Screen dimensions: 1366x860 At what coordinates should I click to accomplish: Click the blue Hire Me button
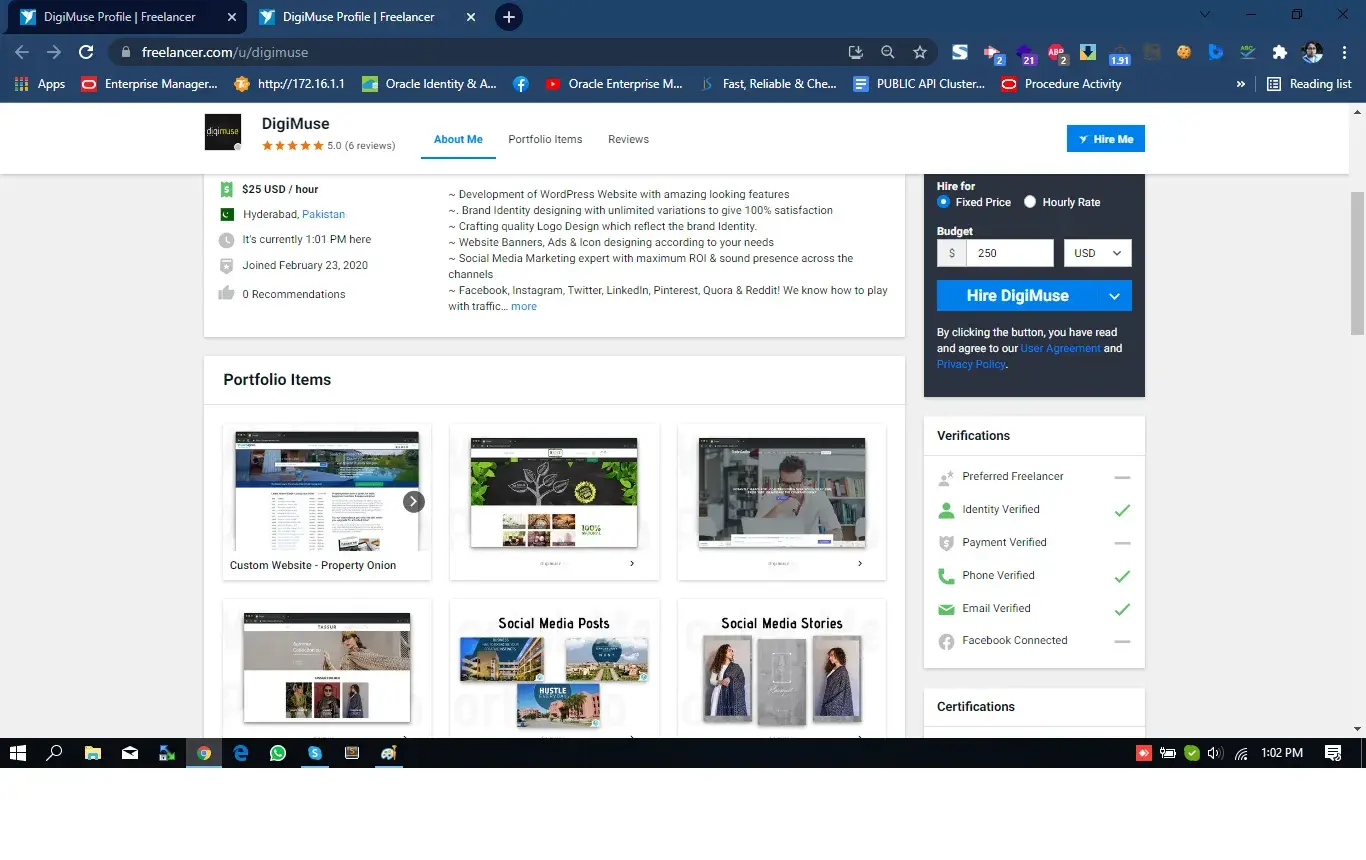[1105, 139]
